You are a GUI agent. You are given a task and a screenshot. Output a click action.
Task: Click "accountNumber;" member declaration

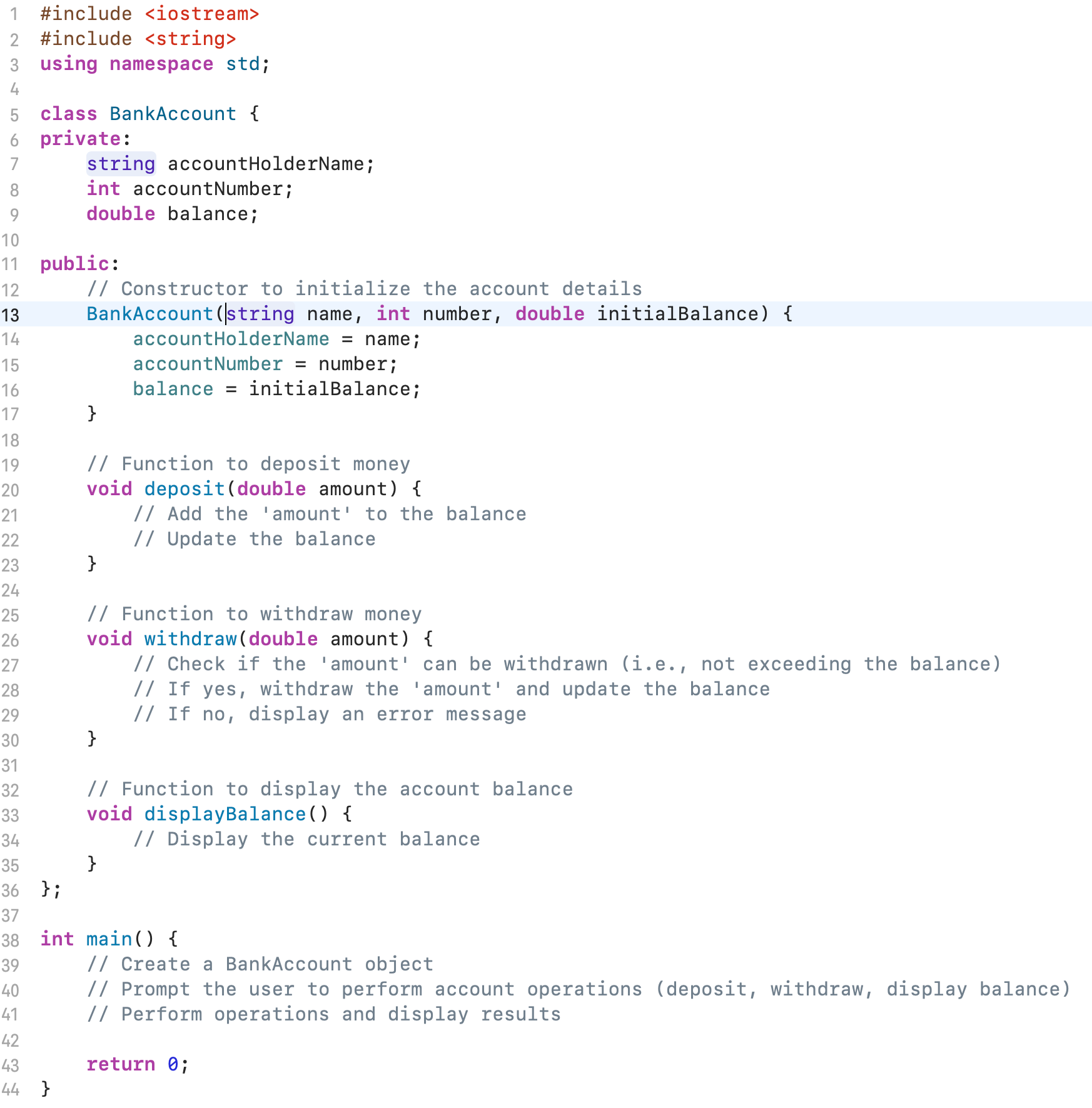pyautogui.click(x=213, y=189)
